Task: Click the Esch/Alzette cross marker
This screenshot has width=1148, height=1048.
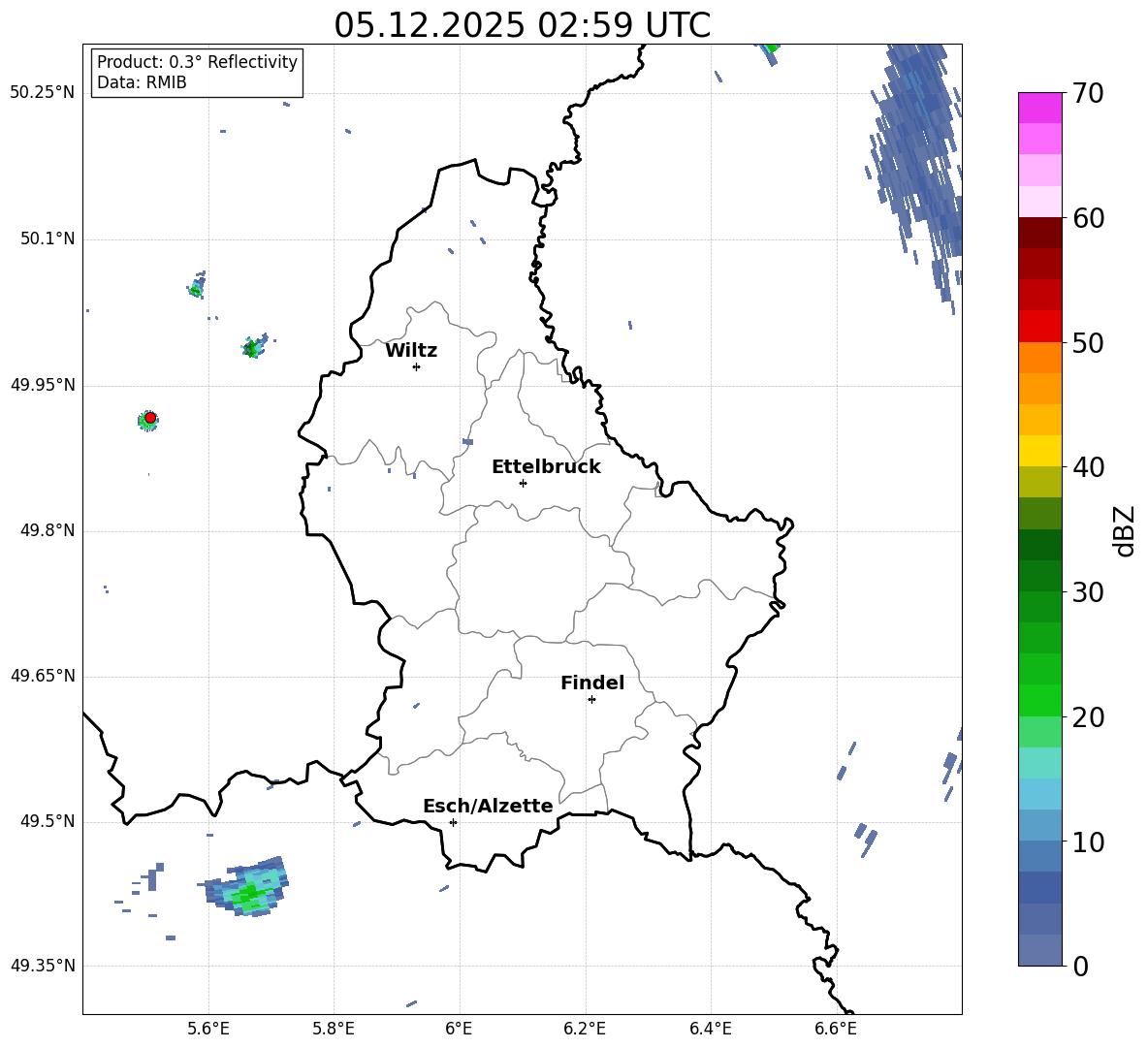Action: (x=453, y=822)
